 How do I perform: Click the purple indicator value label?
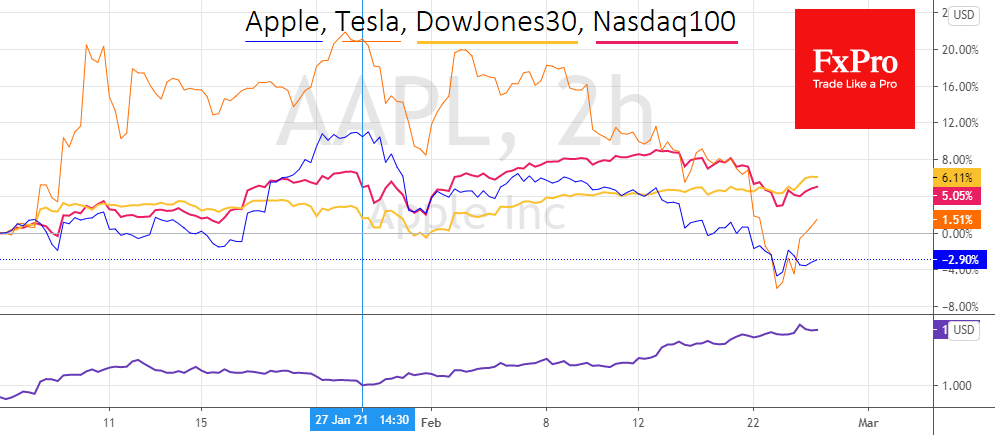[939, 330]
